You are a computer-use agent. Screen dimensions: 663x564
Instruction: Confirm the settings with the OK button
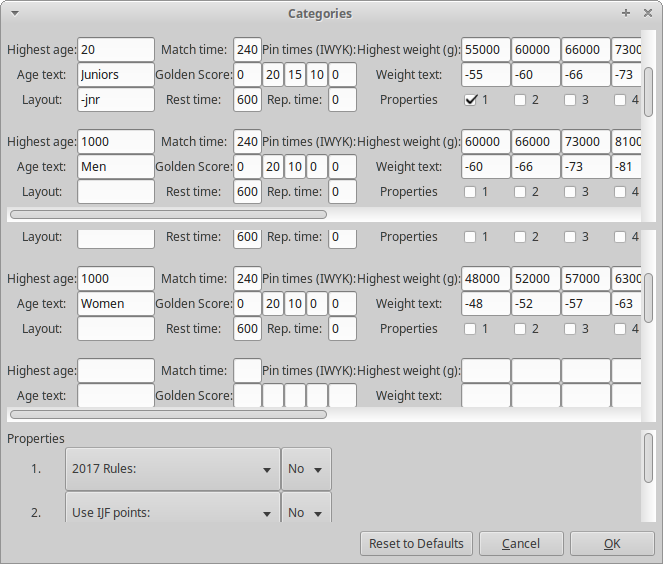612,544
